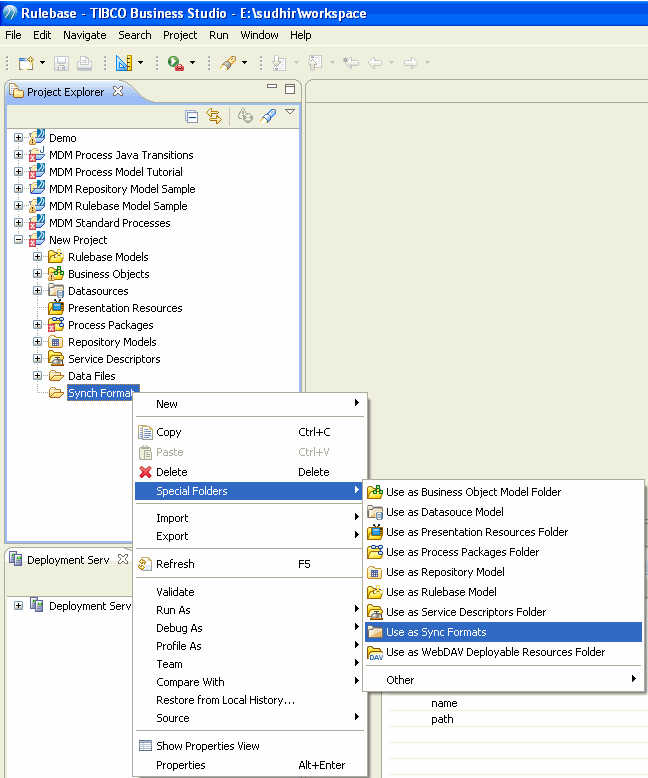Click the 'name' property row
The width and height of the screenshot is (648, 778).
518,703
